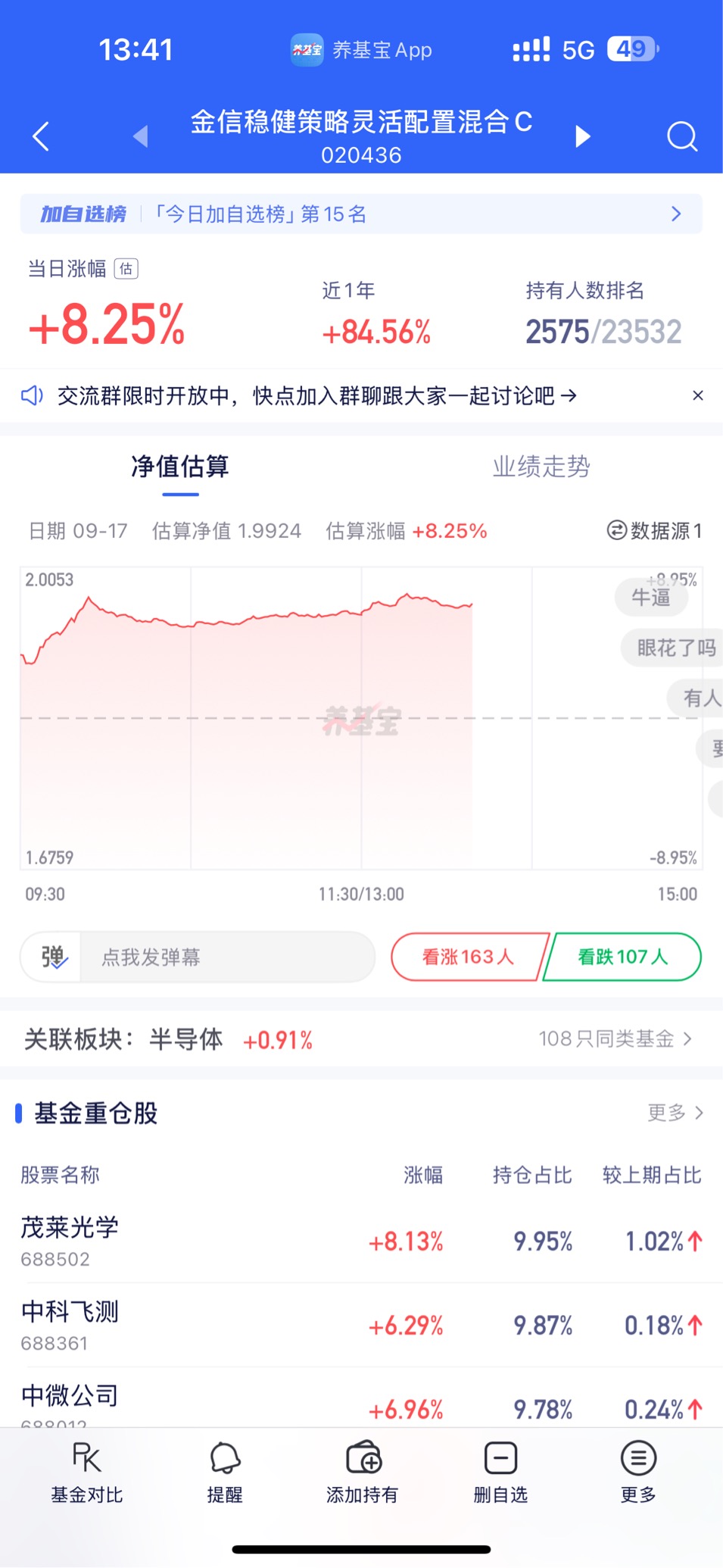Select the 净值估算 tab

180,467
